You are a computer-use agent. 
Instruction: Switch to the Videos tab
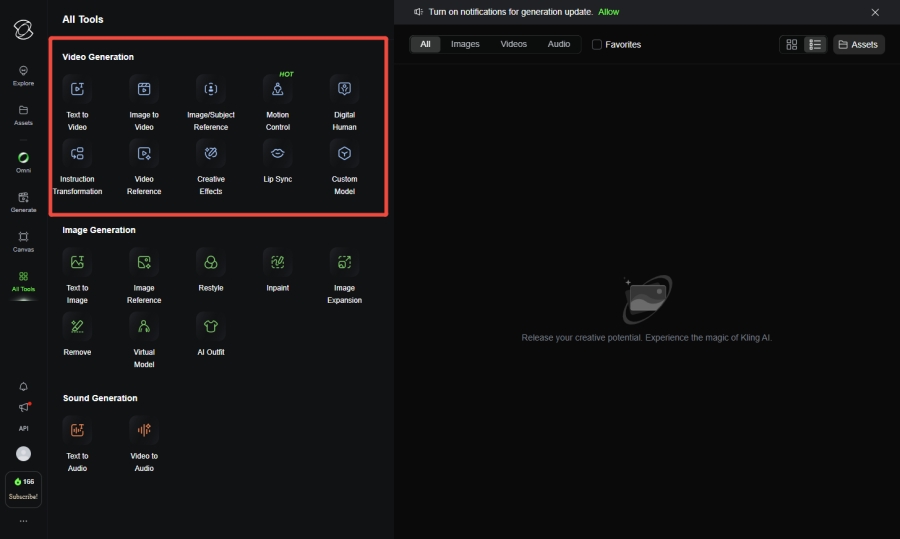pos(513,44)
